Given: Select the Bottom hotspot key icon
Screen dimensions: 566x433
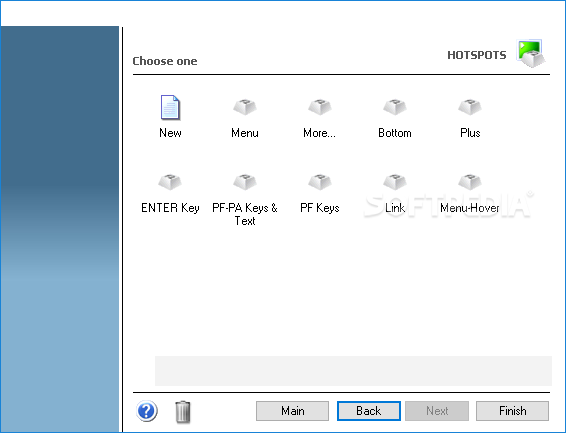Looking at the screenshot, I should coord(395,107).
